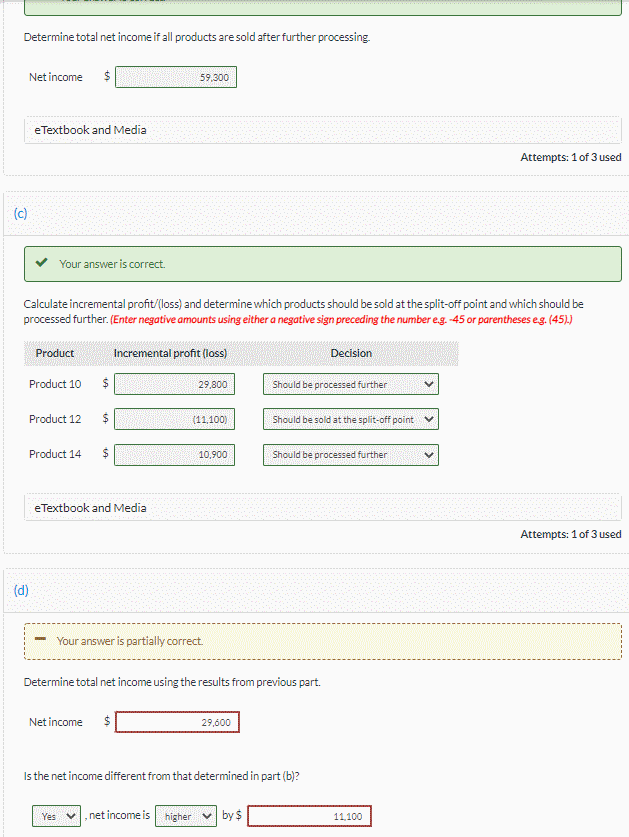The height and width of the screenshot is (837, 629).
Task: Select the Net income field showing 59,300
Action: (176, 76)
